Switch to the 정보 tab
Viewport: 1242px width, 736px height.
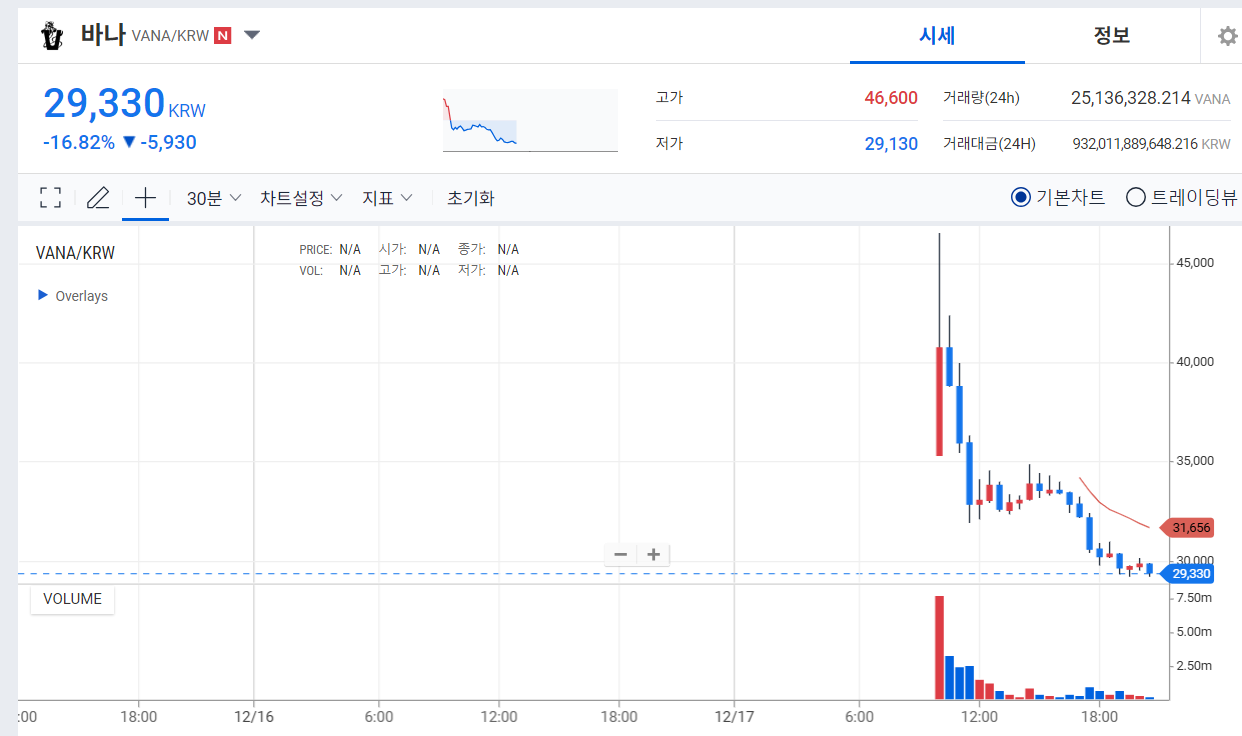pyautogui.click(x=1112, y=36)
